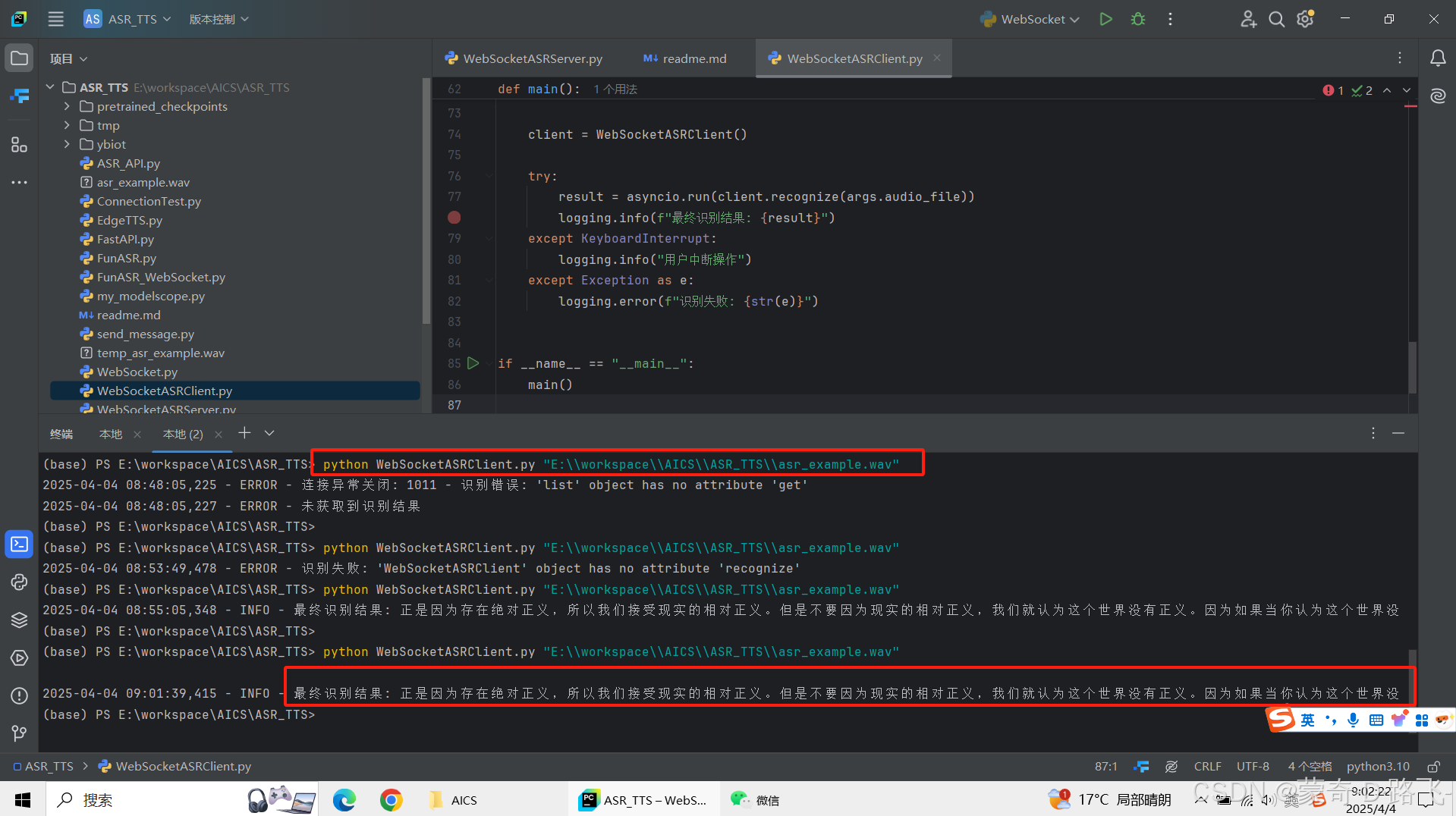The image size is (1456, 816).
Task: Start debugging with the bug icon
Action: click(x=1137, y=19)
